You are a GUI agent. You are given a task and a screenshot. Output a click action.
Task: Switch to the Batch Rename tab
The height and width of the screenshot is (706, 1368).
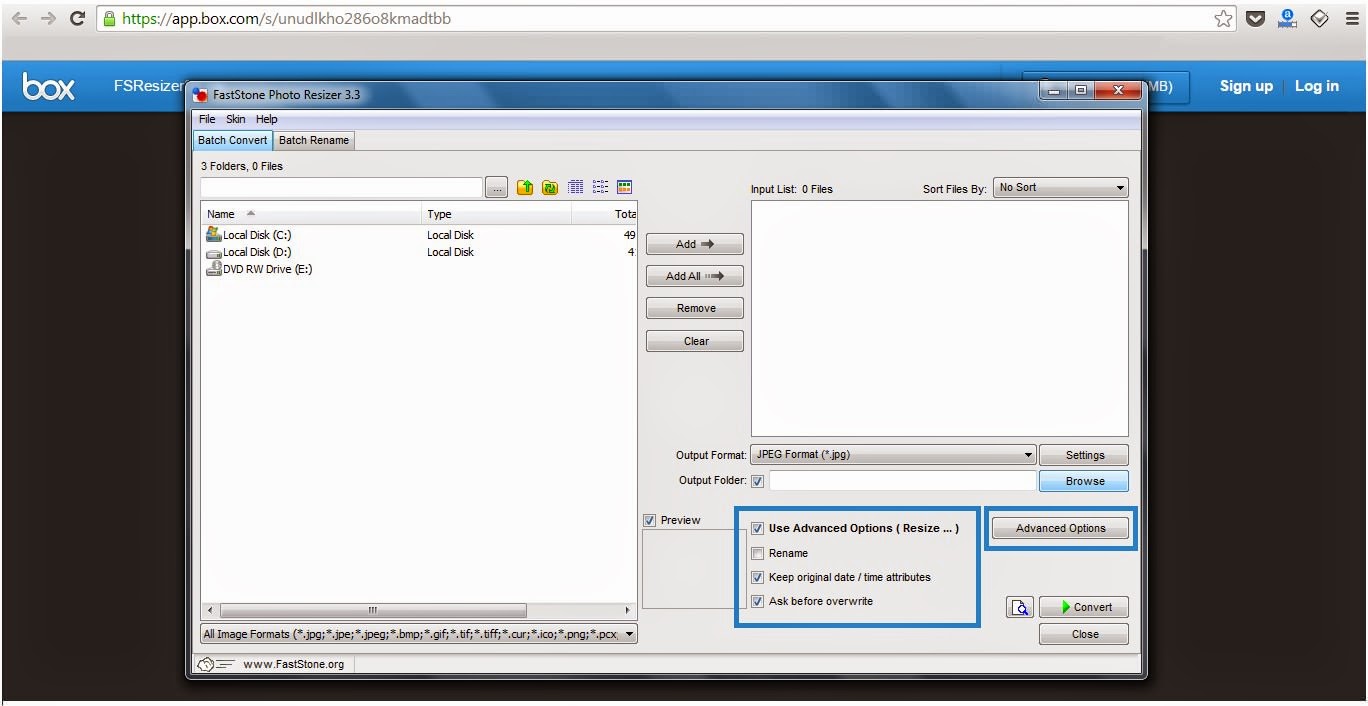tap(314, 141)
